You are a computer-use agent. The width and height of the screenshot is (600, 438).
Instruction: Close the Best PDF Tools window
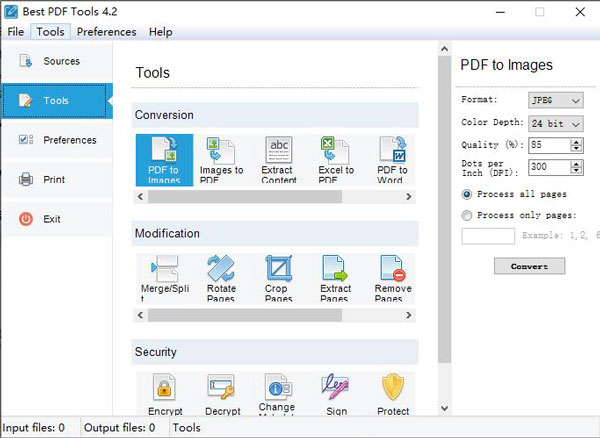580,12
